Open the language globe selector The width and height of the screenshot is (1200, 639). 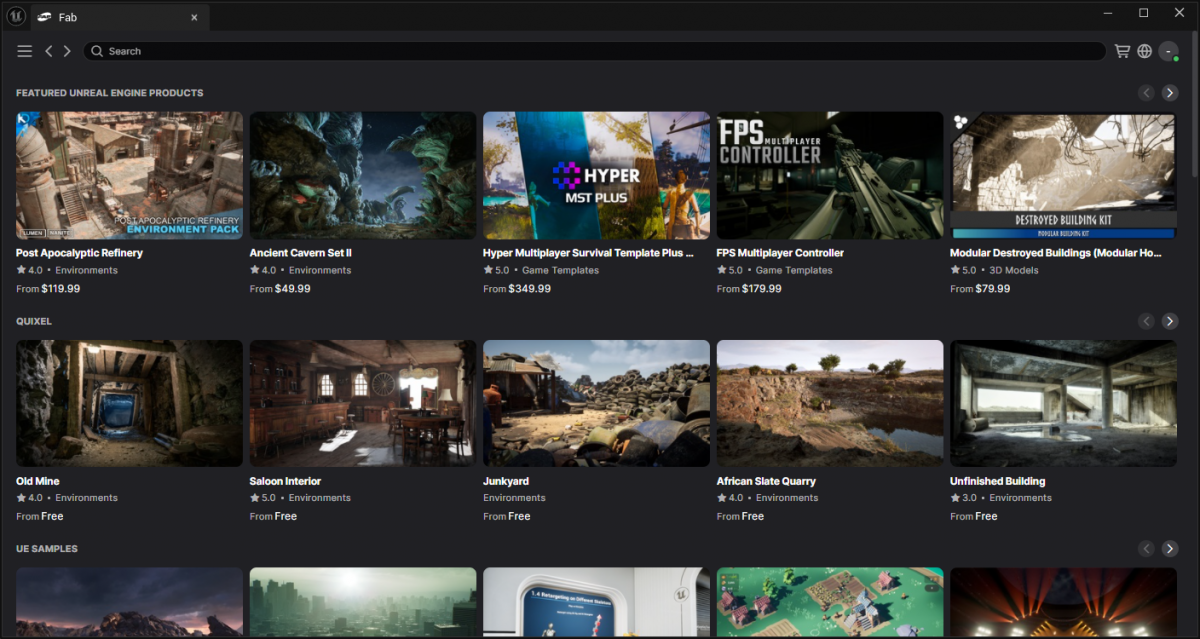click(x=1145, y=51)
